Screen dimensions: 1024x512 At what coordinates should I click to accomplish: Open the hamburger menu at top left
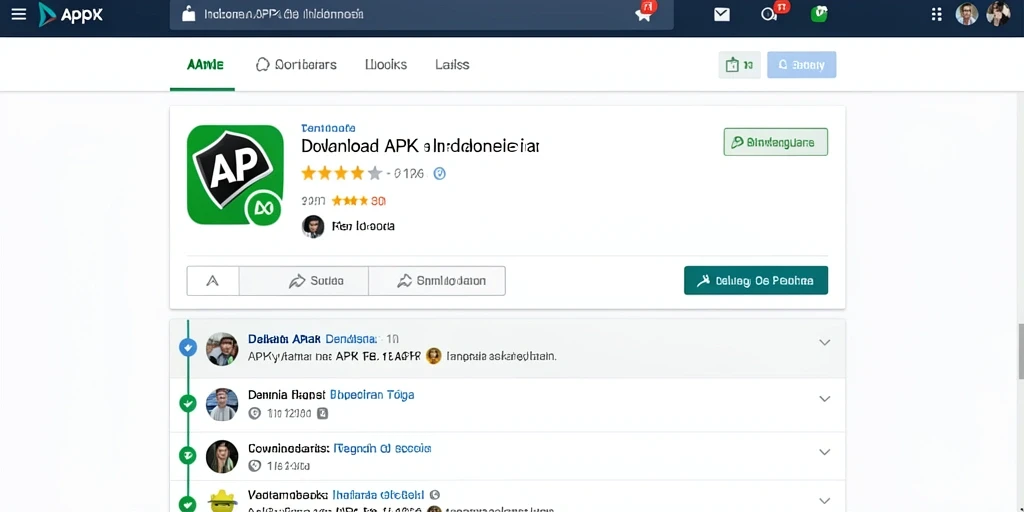coord(19,14)
